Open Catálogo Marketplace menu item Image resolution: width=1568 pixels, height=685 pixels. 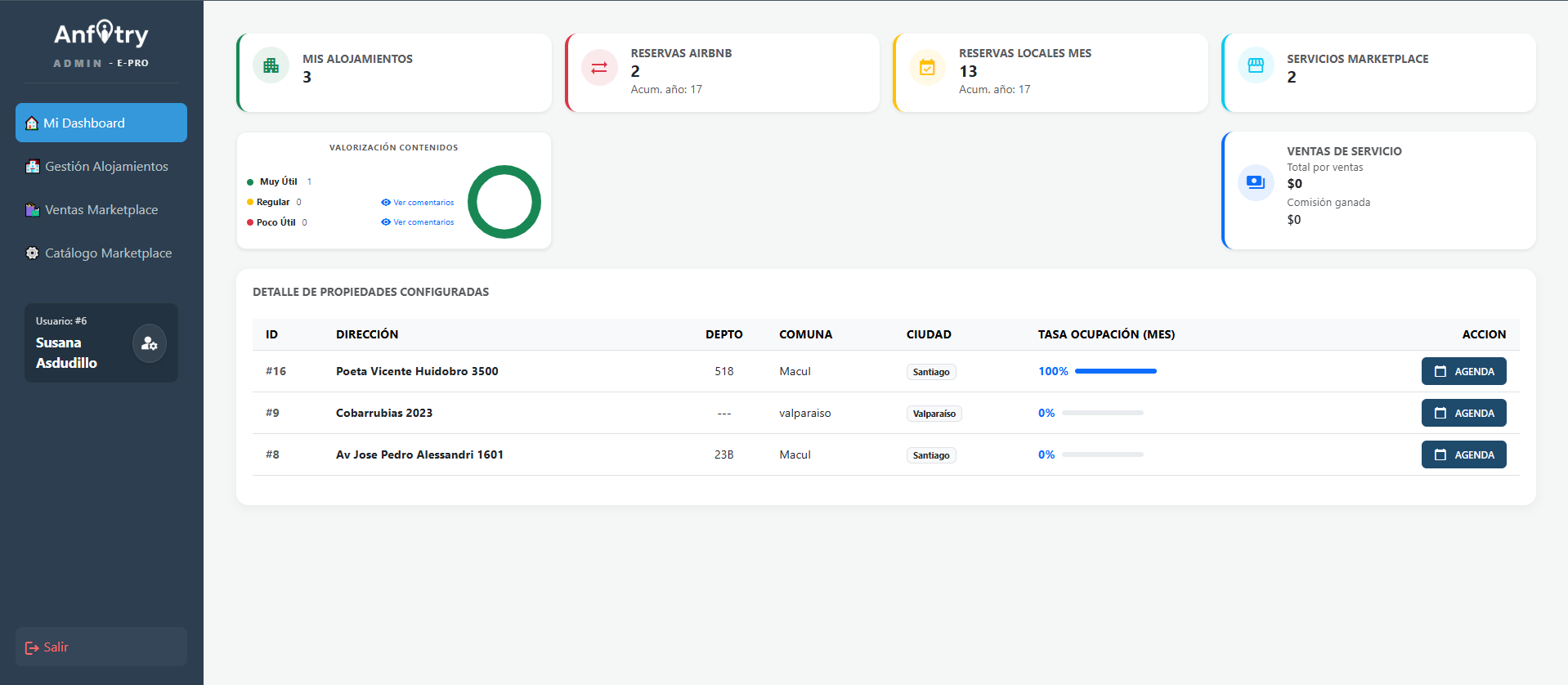click(101, 253)
